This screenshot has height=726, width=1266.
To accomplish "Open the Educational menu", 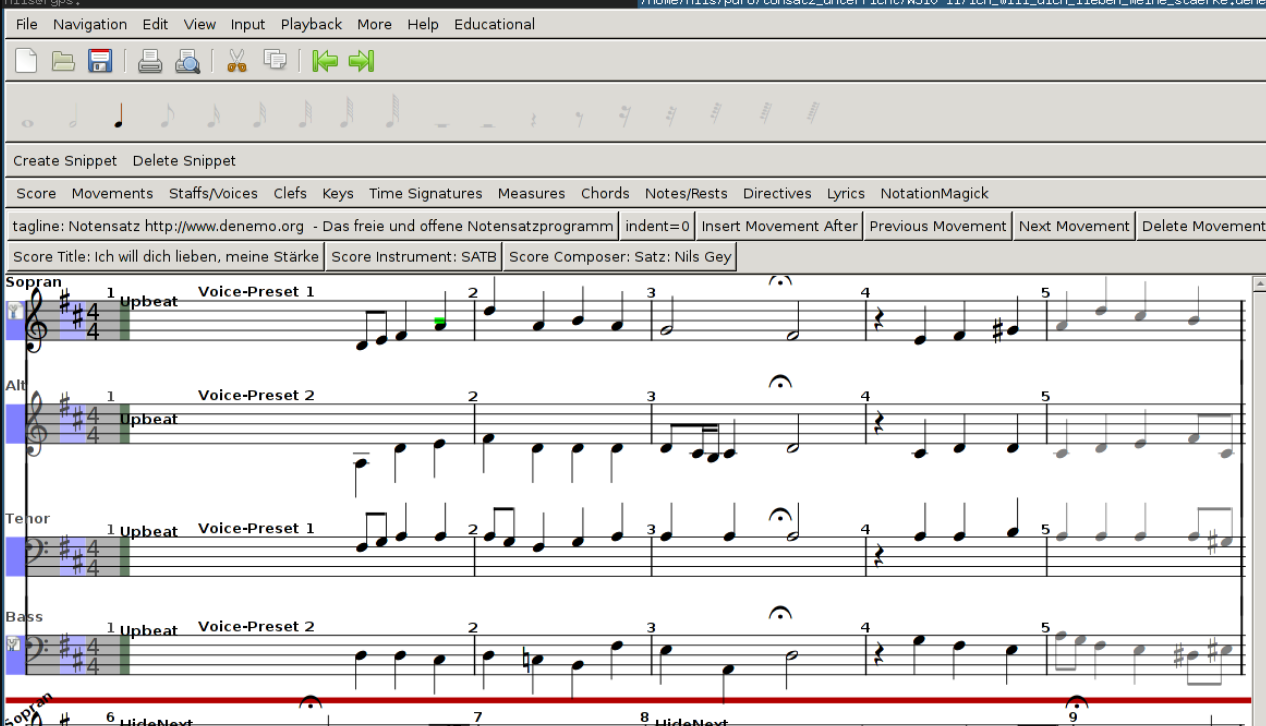I will click(494, 24).
